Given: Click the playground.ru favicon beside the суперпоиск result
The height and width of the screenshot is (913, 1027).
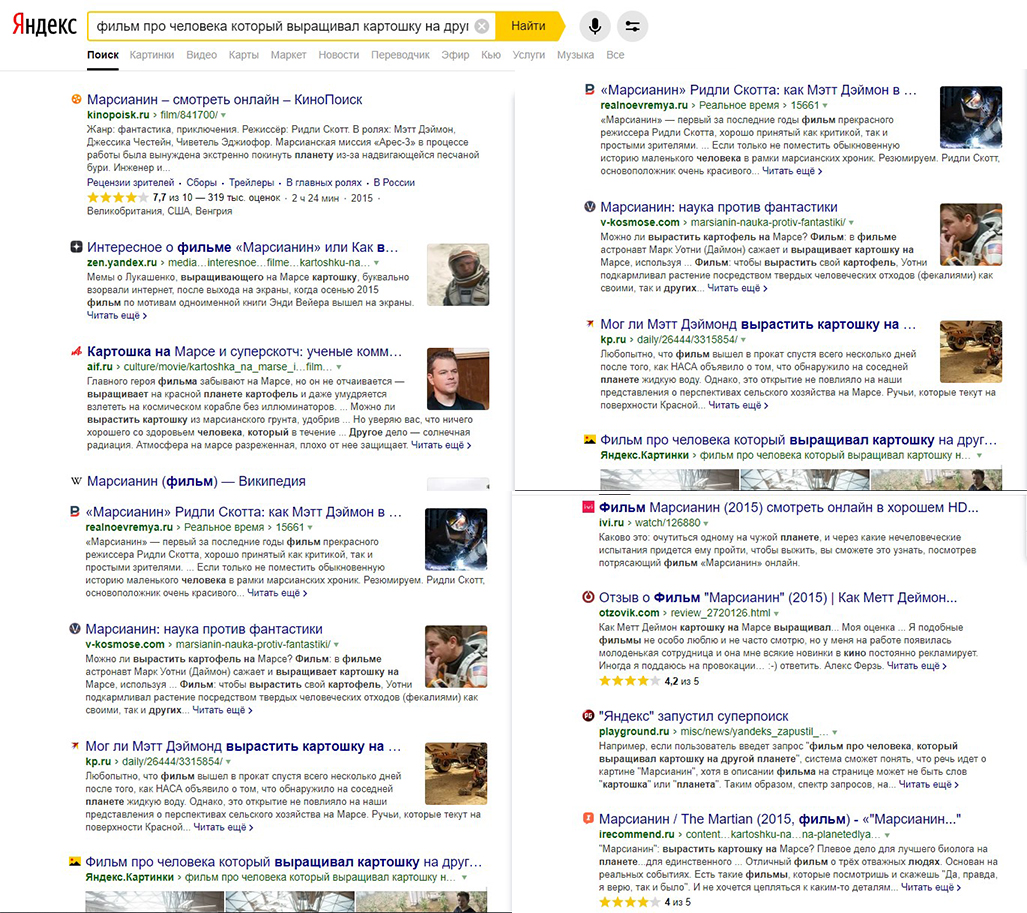Looking at the screenshot, I should pyautogui.click(x=588, y=716).
